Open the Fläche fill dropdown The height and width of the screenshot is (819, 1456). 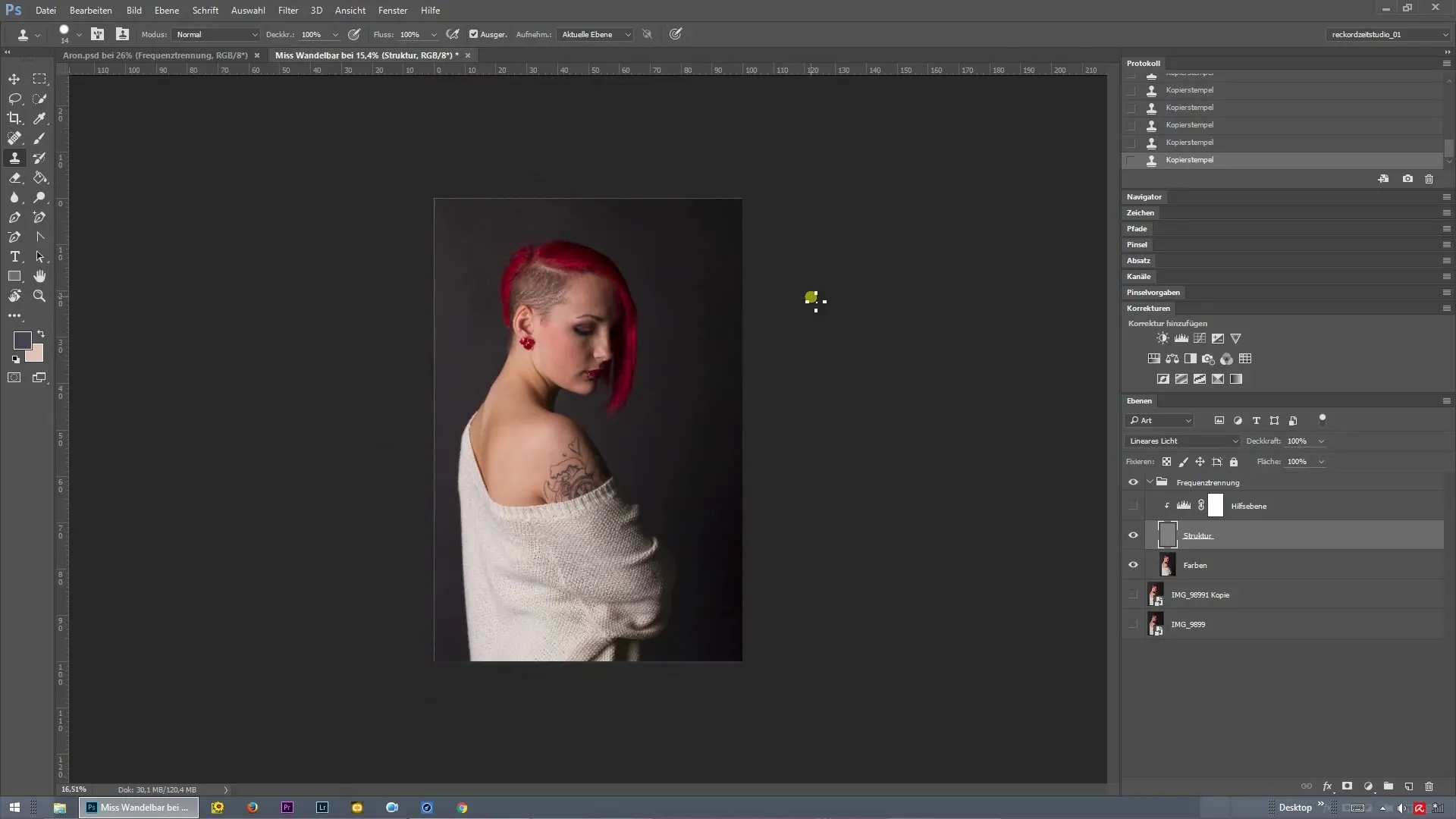[1321, 462]
